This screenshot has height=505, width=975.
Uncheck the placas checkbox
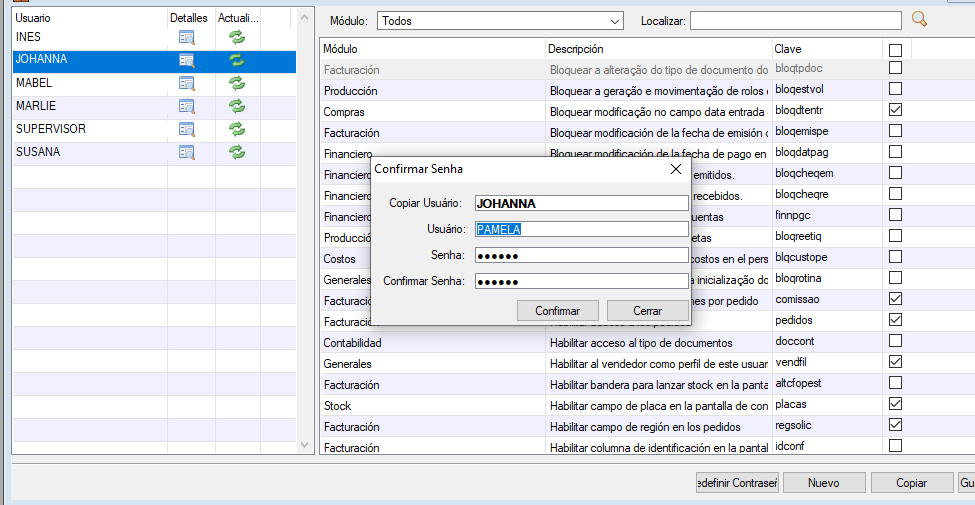click(x=895, y=404)
